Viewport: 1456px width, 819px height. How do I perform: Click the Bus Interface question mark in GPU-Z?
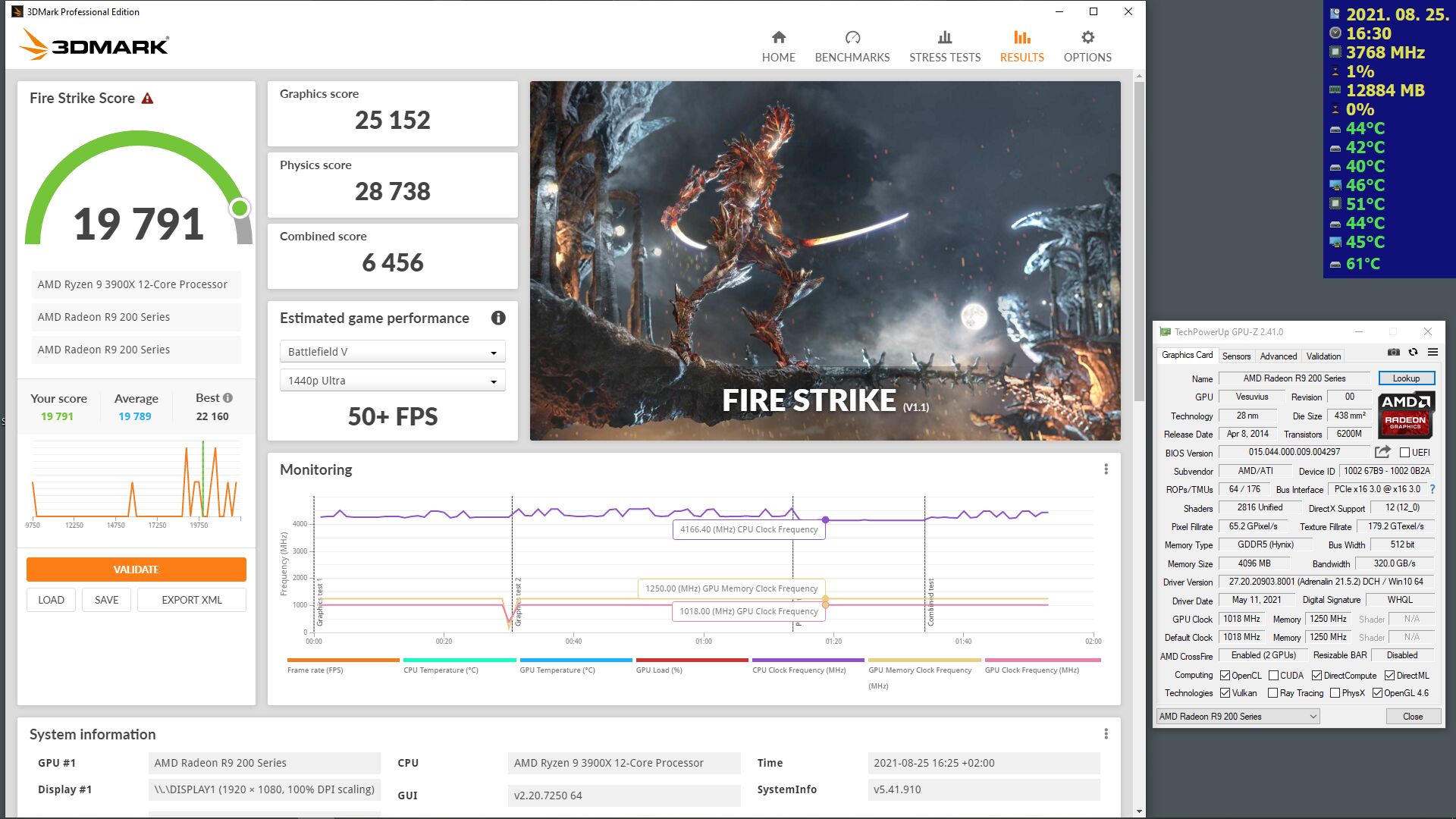click(x=1432, y=489)
